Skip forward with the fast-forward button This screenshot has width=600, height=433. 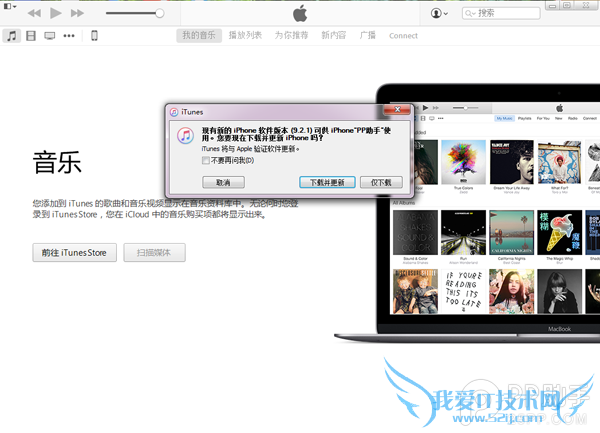(77, 13)
